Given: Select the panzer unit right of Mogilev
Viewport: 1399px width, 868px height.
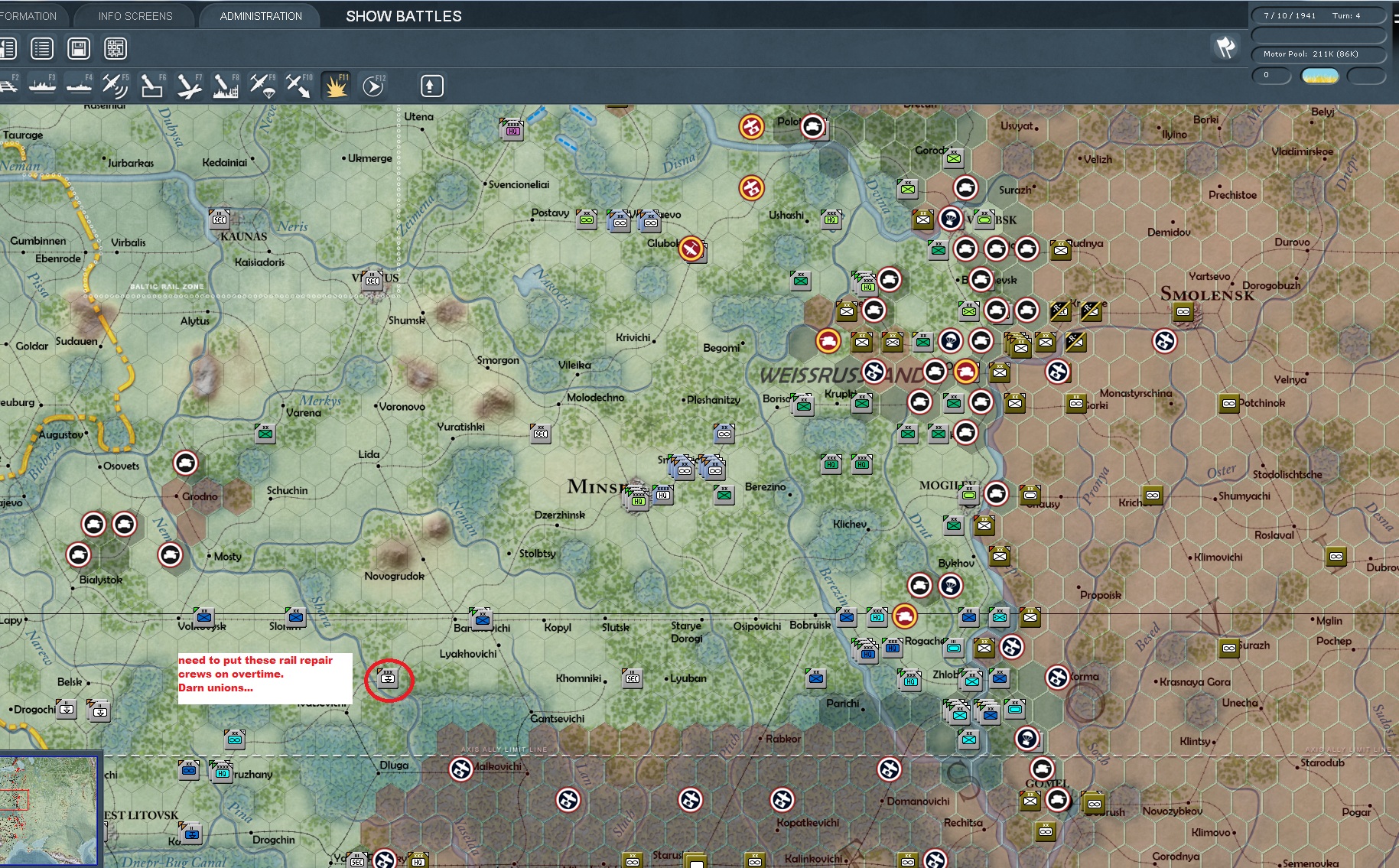Looking at the screenshot, I should pyautogui.click(x=996, y=493).
